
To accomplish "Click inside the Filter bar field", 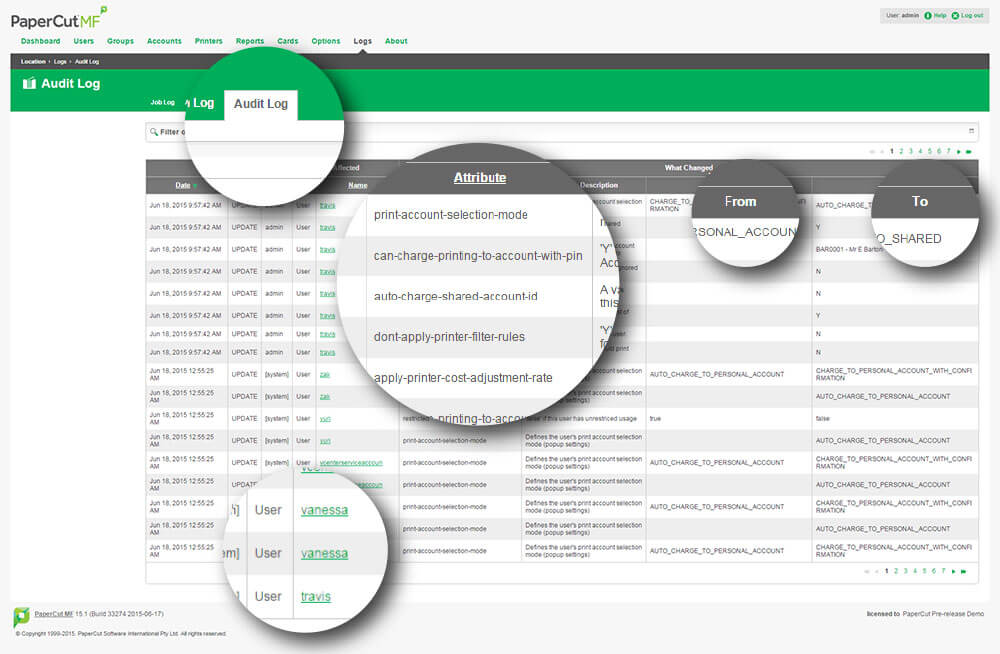I will point(562,132).
